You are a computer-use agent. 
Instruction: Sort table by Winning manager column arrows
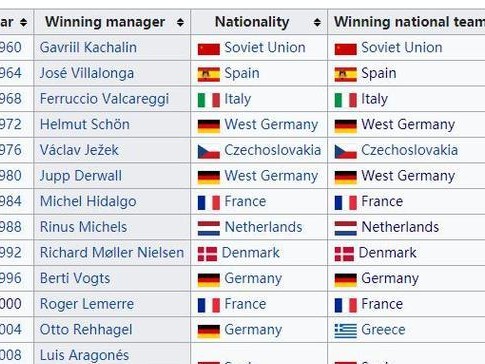pos(180,22)
